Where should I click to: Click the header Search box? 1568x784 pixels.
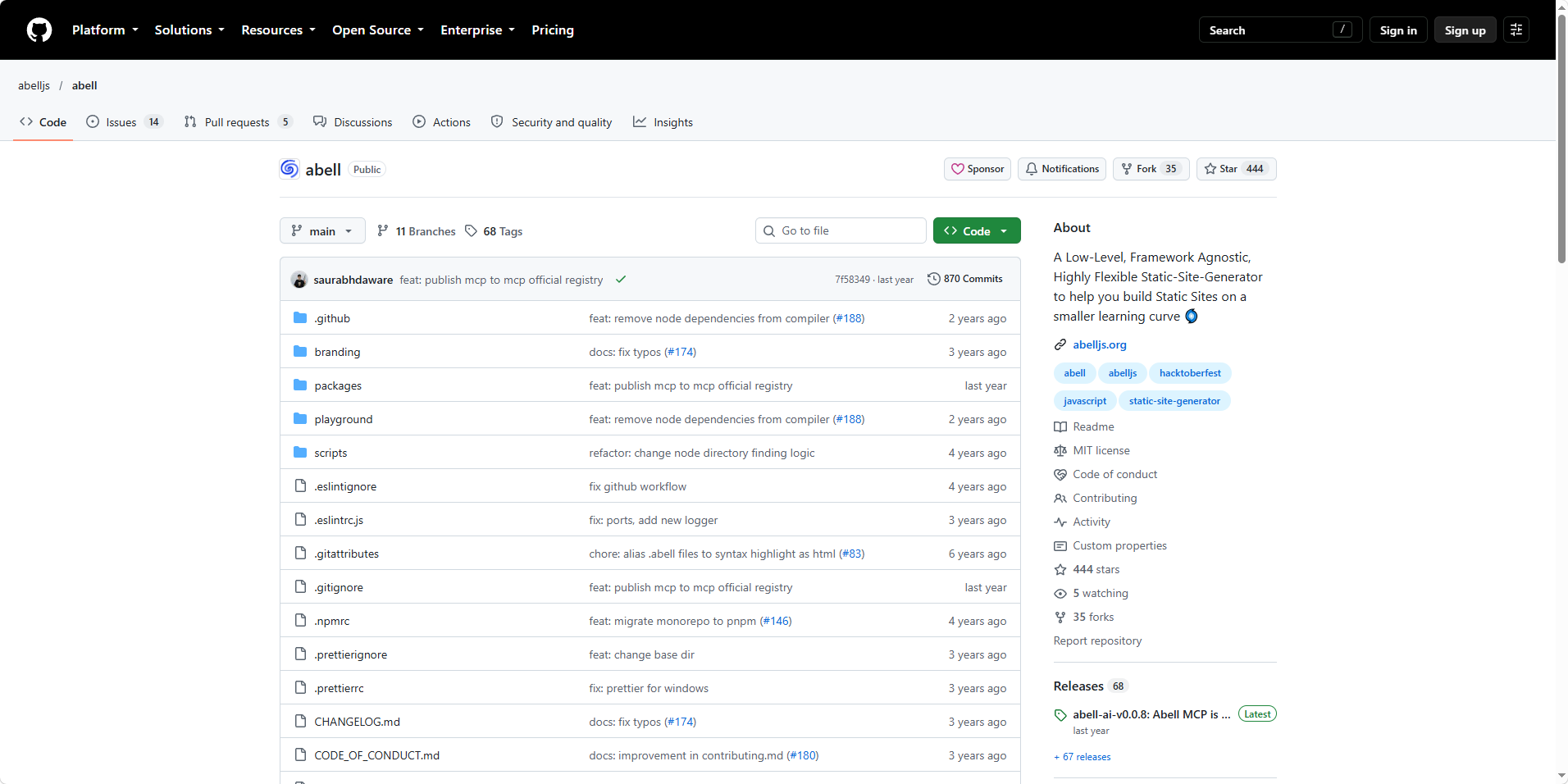[1280, 30]
